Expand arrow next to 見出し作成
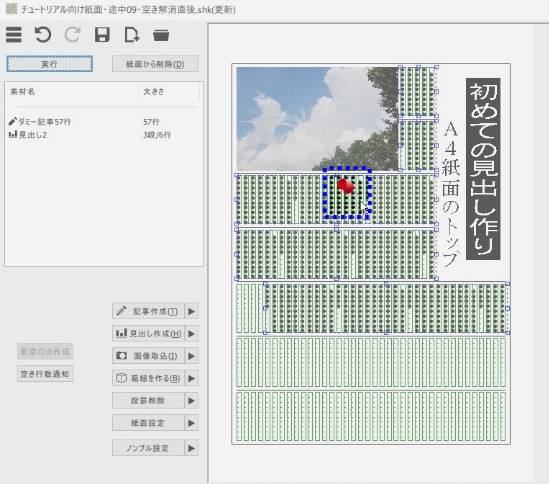The image size is (549, 484). tap(192, 333)
